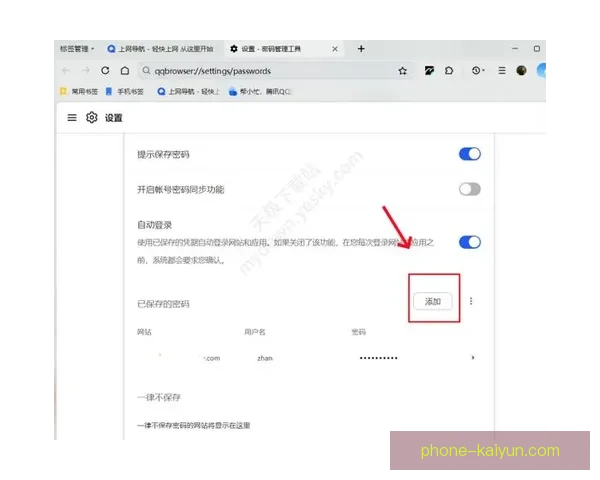
Task: Reload the page with refresh icon
Action: point(105,70)
